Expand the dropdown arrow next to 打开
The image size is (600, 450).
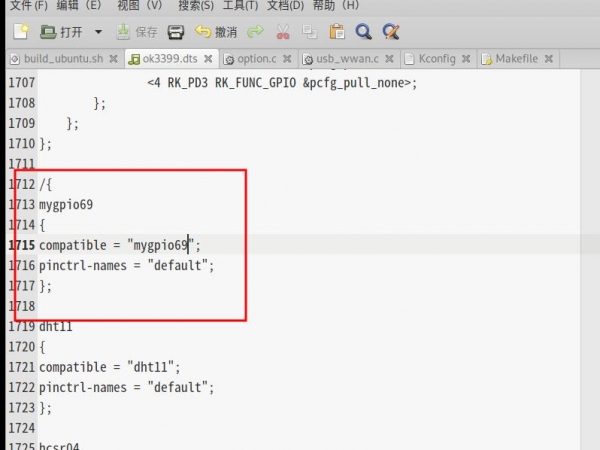pos(98,32)
